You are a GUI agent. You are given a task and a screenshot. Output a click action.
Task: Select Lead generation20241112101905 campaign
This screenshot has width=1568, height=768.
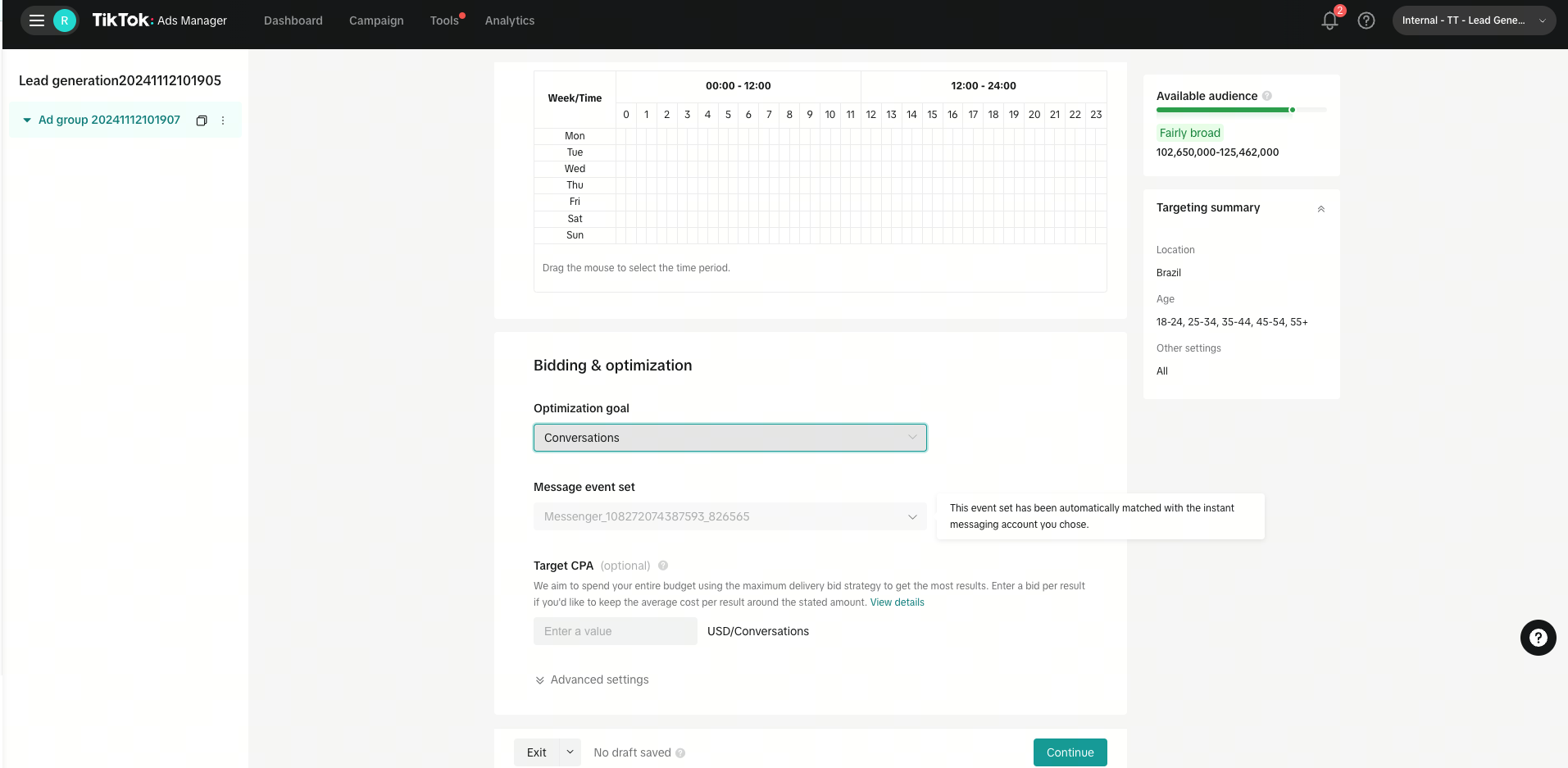pyautogui.click(x=120, y=80)
